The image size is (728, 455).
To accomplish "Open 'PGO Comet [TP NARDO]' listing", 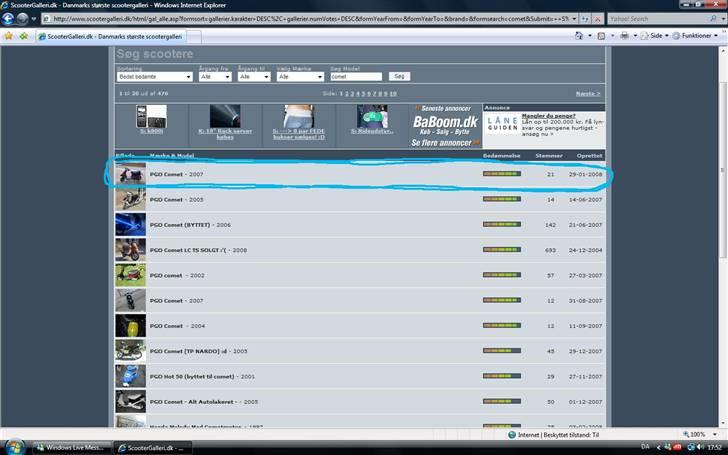I will click(x=198, y=351).
